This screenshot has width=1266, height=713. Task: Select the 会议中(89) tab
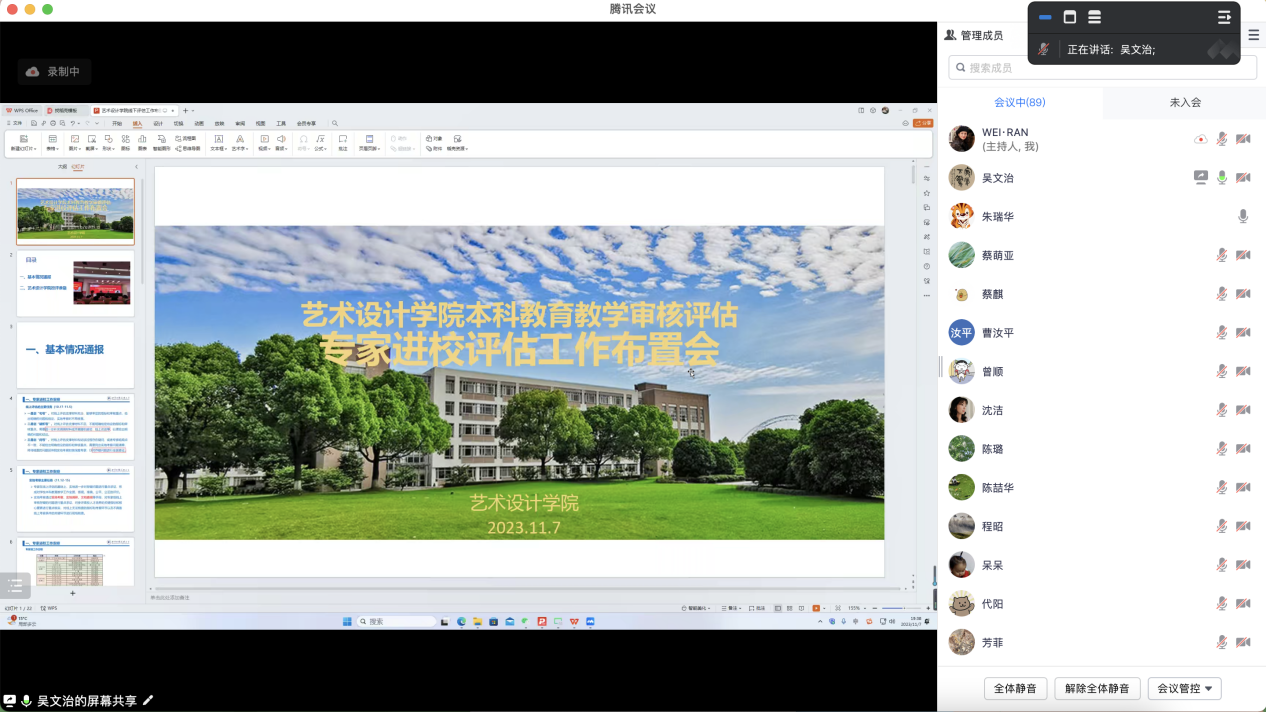1019,102
